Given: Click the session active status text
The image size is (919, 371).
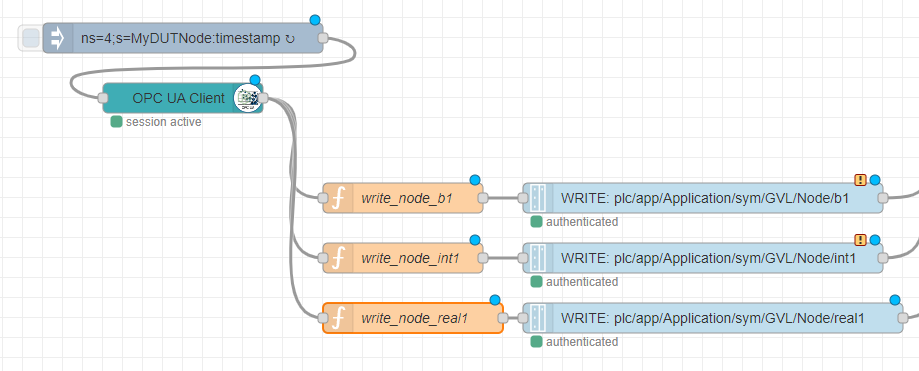Looking at the screenshot, I should (164, 122).
